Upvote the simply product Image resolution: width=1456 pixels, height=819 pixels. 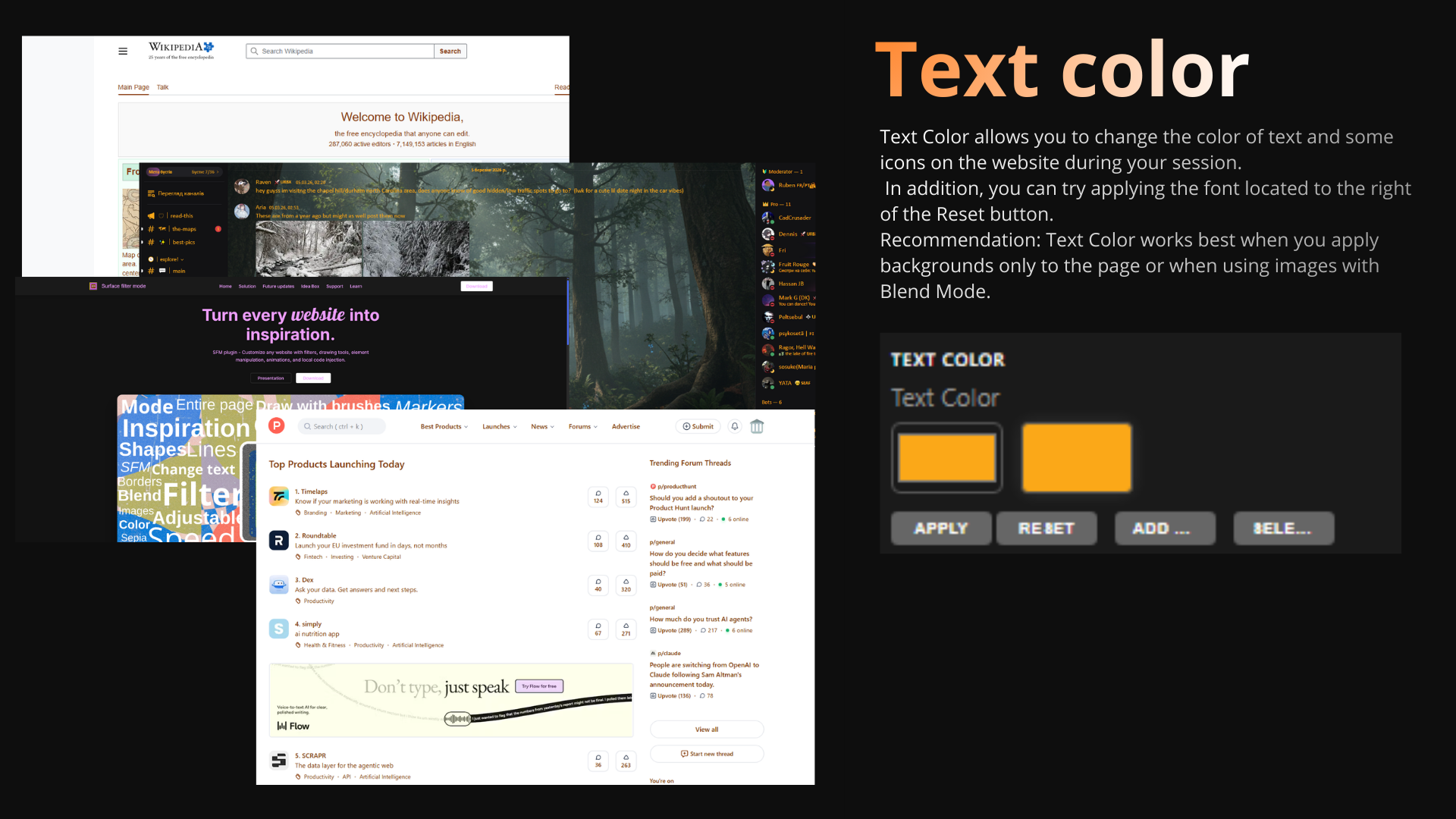point(626,629)
